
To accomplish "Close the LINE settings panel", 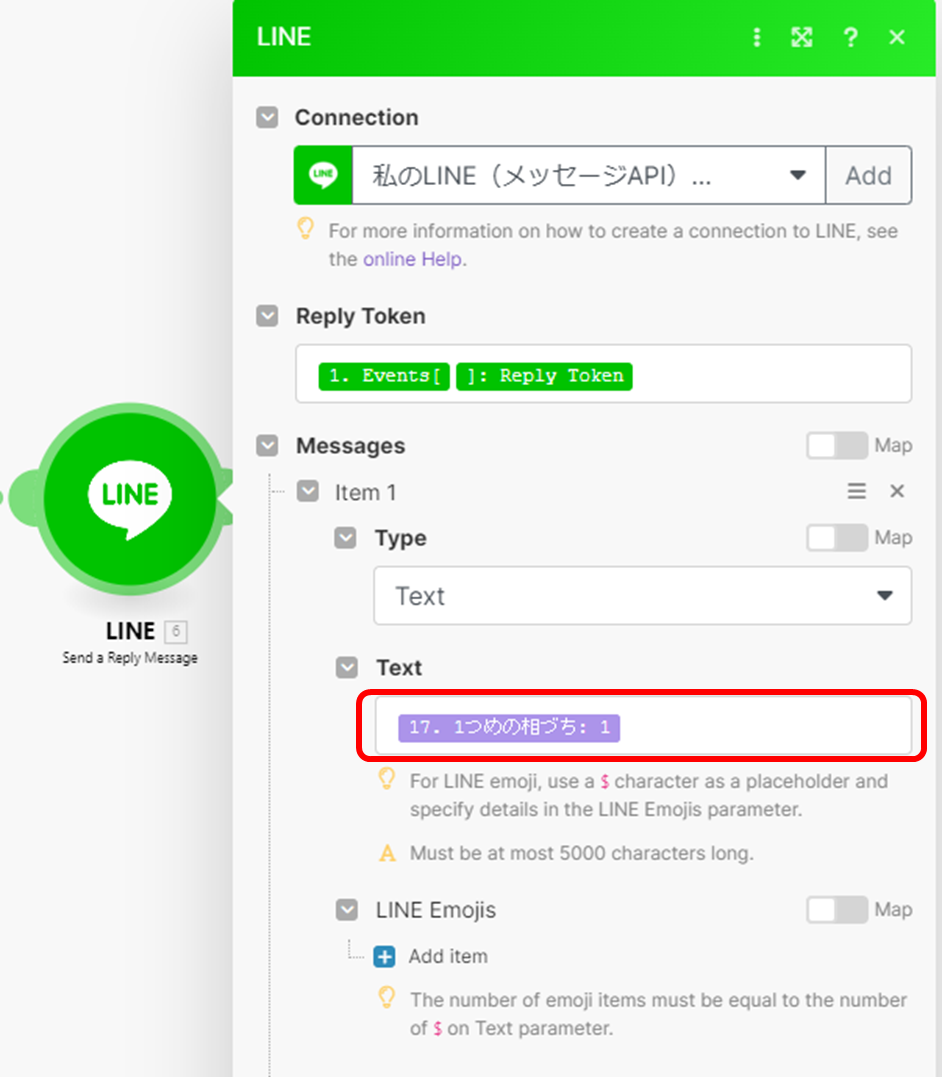I will 897,37.
